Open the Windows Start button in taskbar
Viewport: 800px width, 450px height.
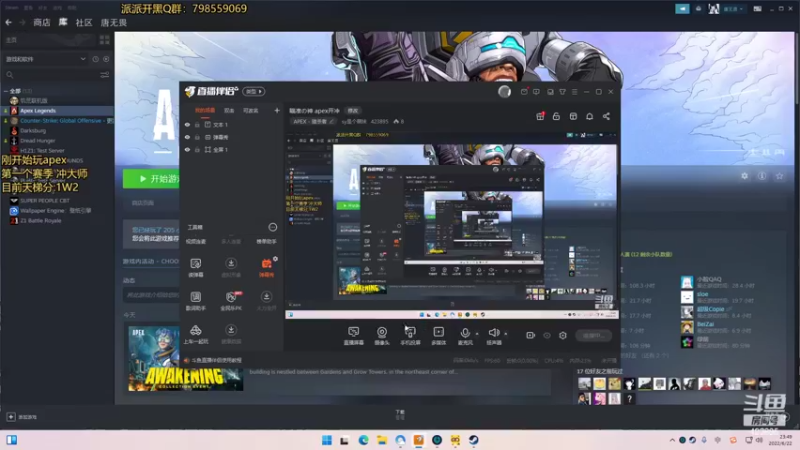[327, 440]
